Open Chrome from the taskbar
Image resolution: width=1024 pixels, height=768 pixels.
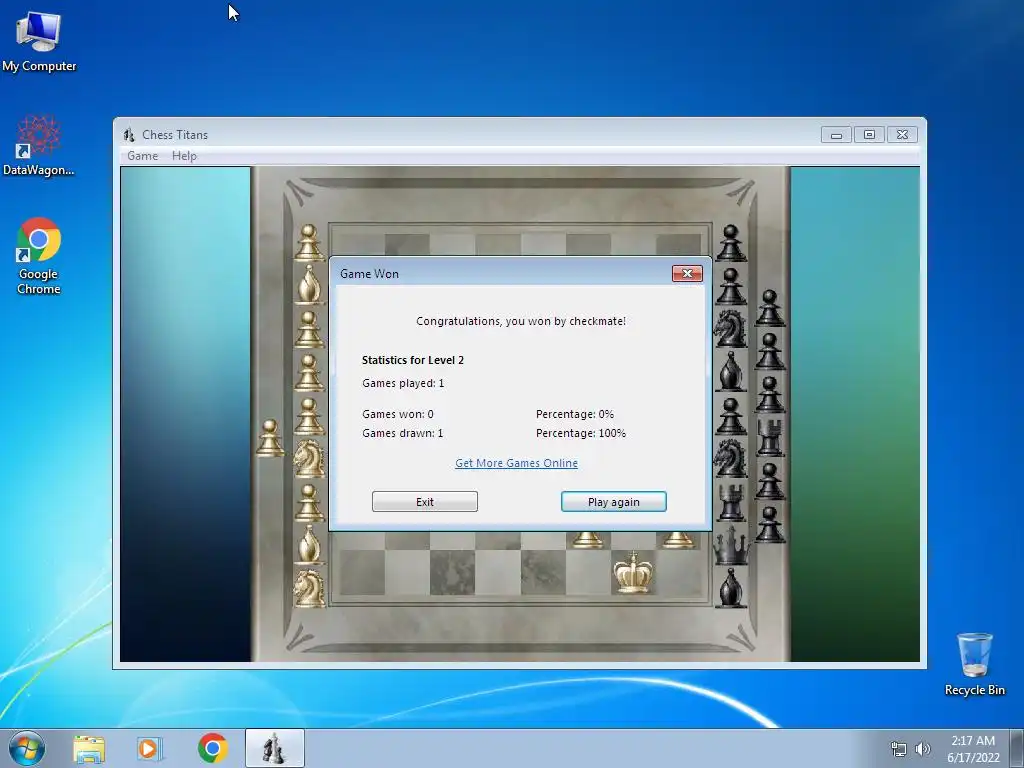(212, 748)
